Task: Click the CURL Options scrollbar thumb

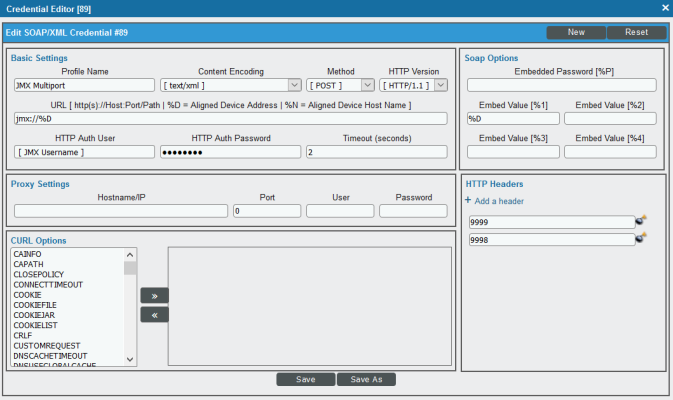Action: point(130,268)
